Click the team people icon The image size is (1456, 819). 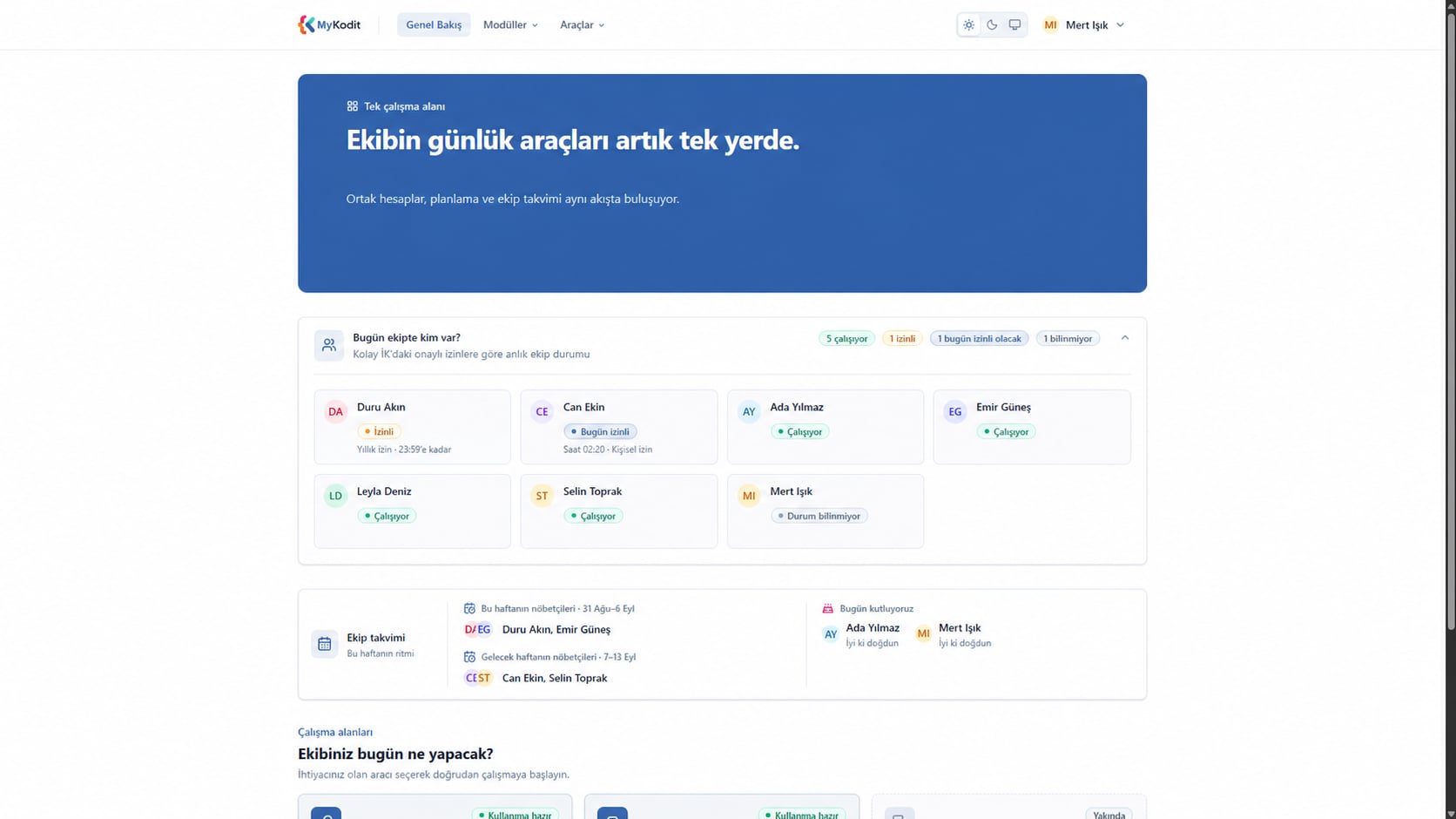[329, 345]
